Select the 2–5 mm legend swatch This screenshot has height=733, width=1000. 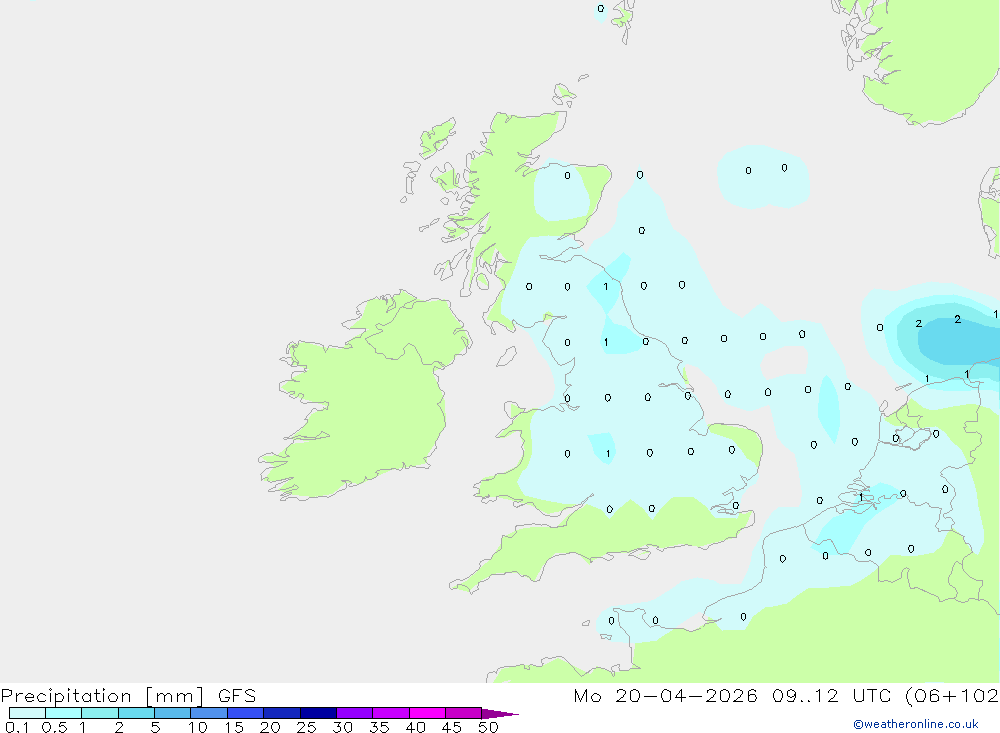[x=136, y=713]
